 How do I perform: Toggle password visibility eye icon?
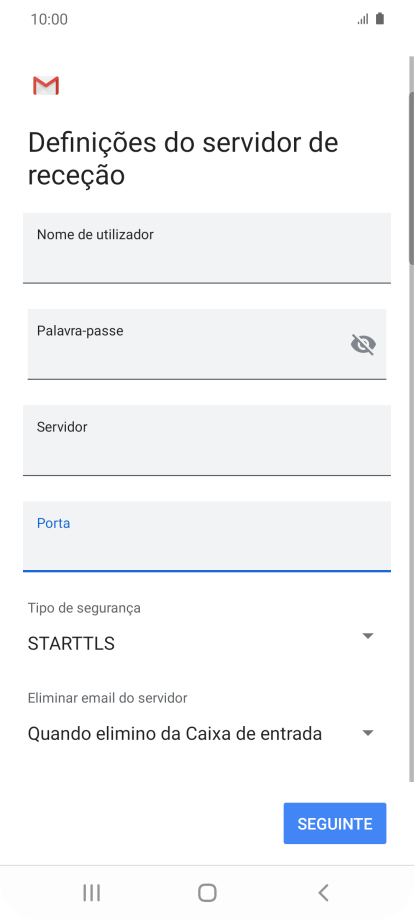point(363,344)
